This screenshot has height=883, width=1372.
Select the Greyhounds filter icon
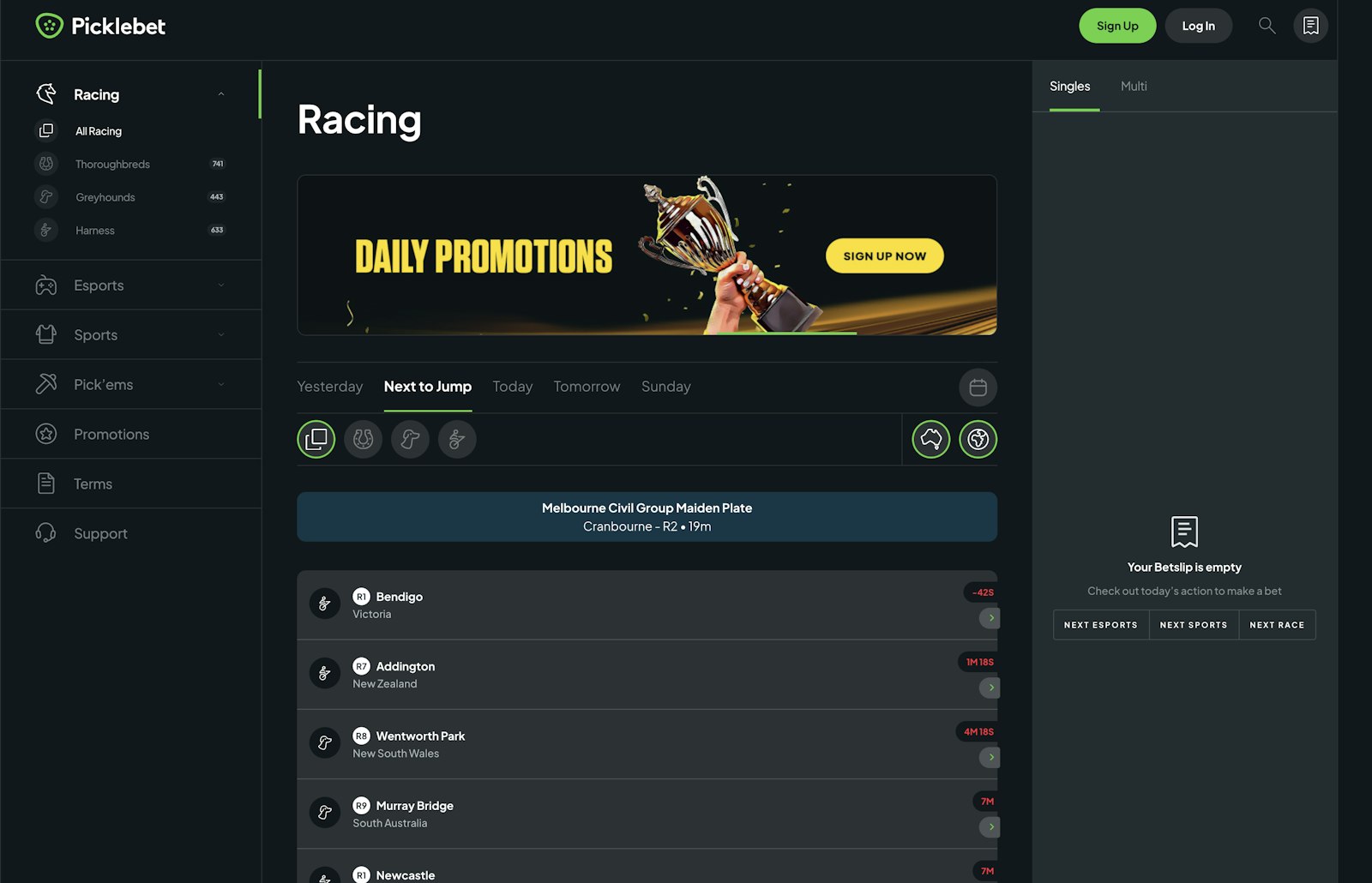point(410,439)
